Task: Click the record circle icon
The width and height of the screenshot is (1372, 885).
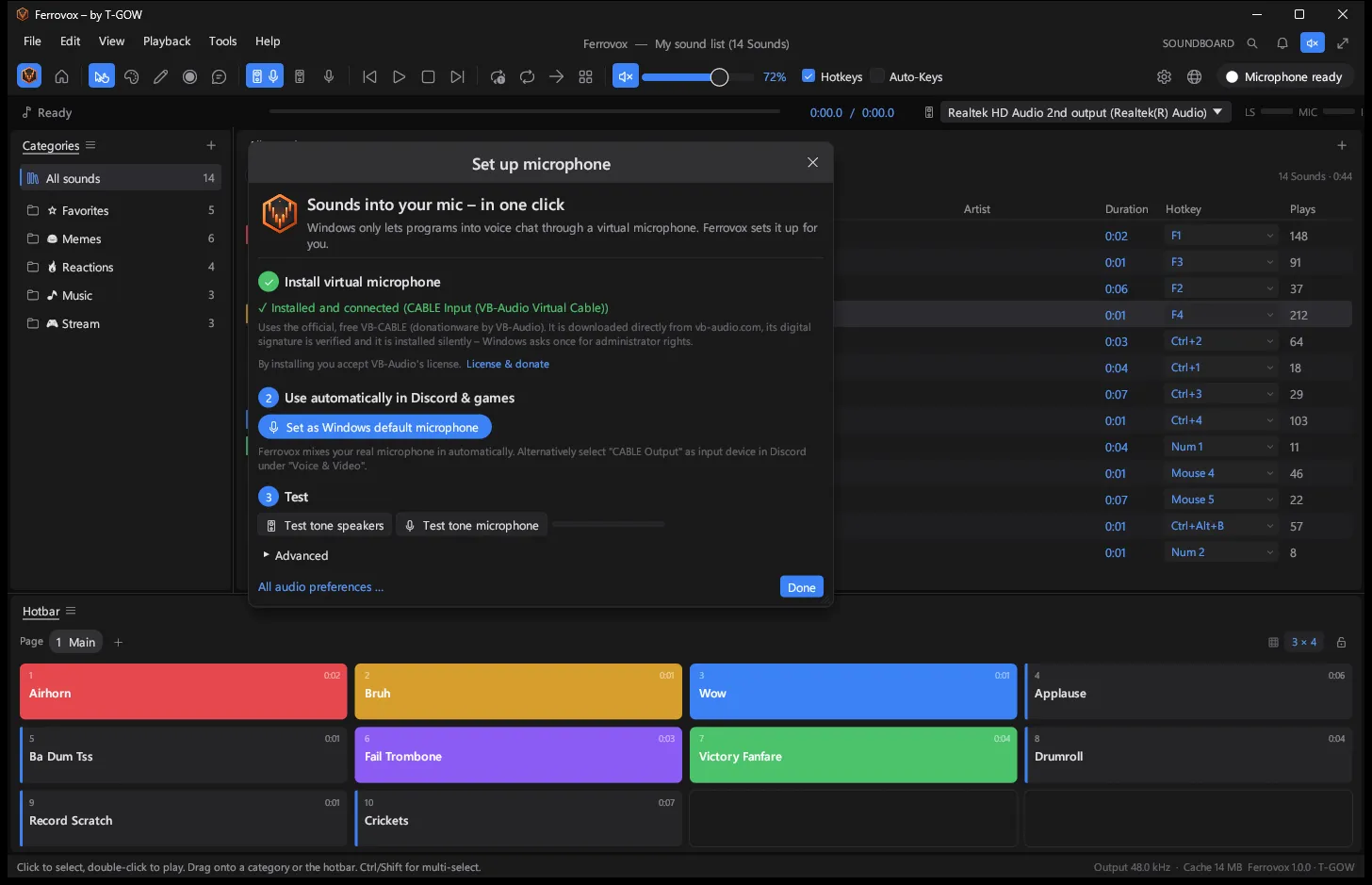Action: 189,77
